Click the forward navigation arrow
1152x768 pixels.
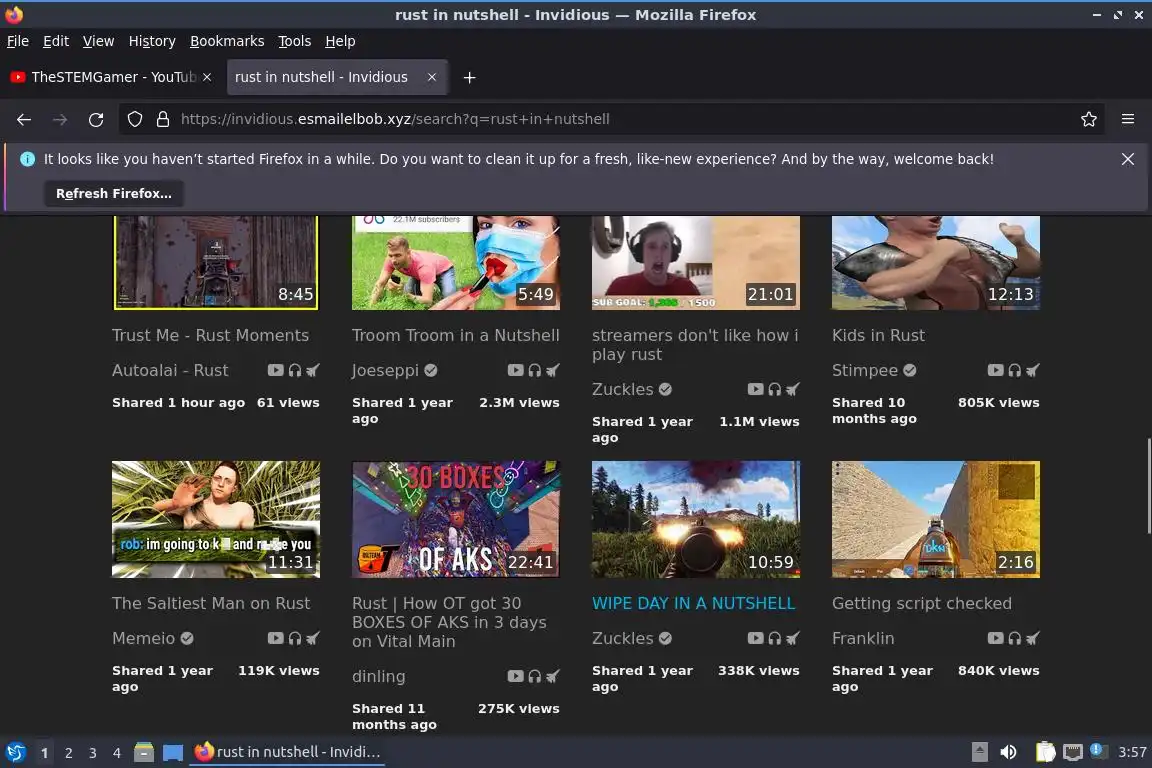pyautogui.click(x=60, y=119)
